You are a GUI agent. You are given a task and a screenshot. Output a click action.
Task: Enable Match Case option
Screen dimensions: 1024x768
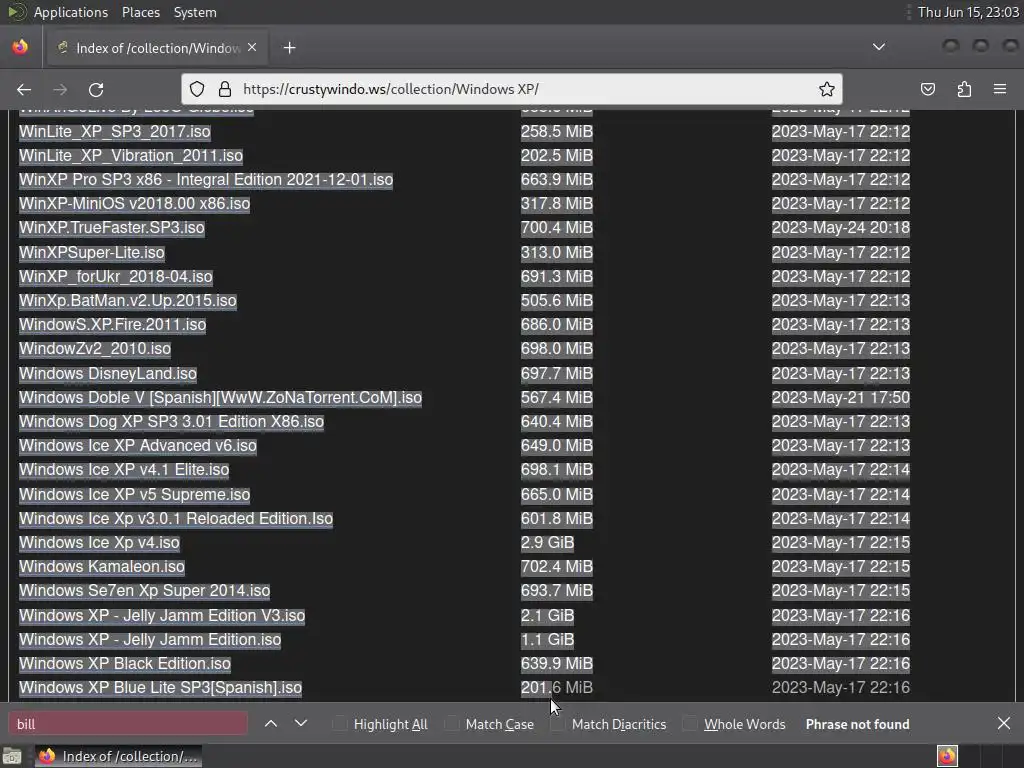pos(451,724)
